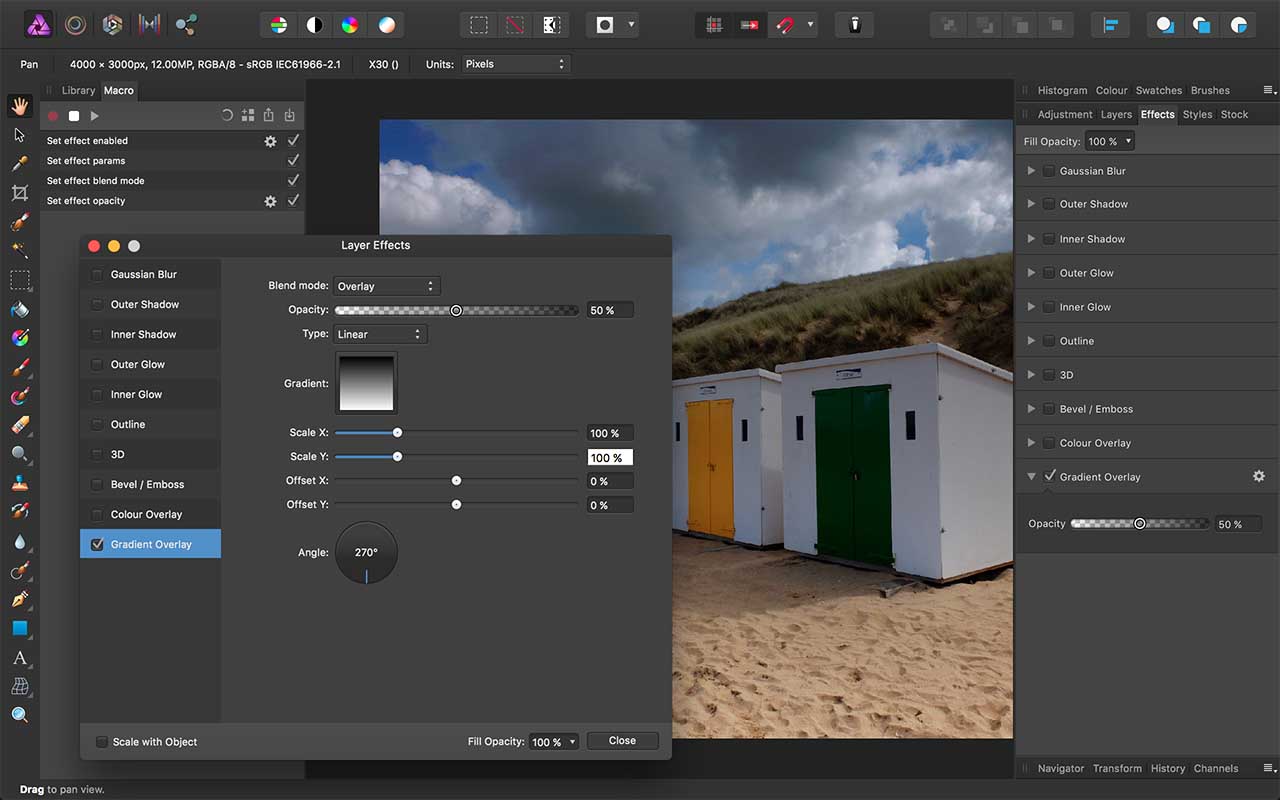Select Colour Overlay row in Layer Effects dialog

(x=151, y=514)
